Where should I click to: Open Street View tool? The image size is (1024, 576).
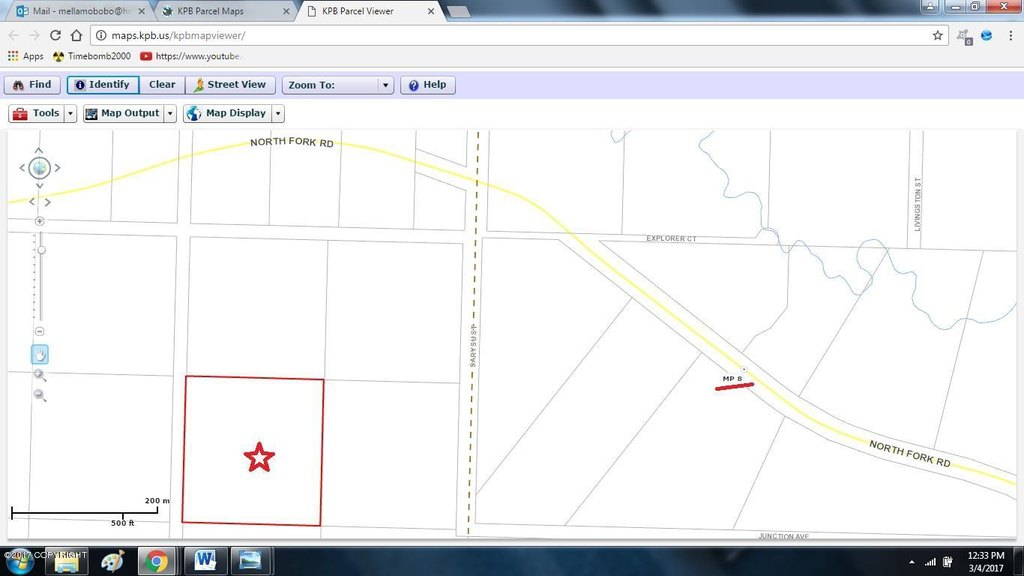tap(229, 85)
